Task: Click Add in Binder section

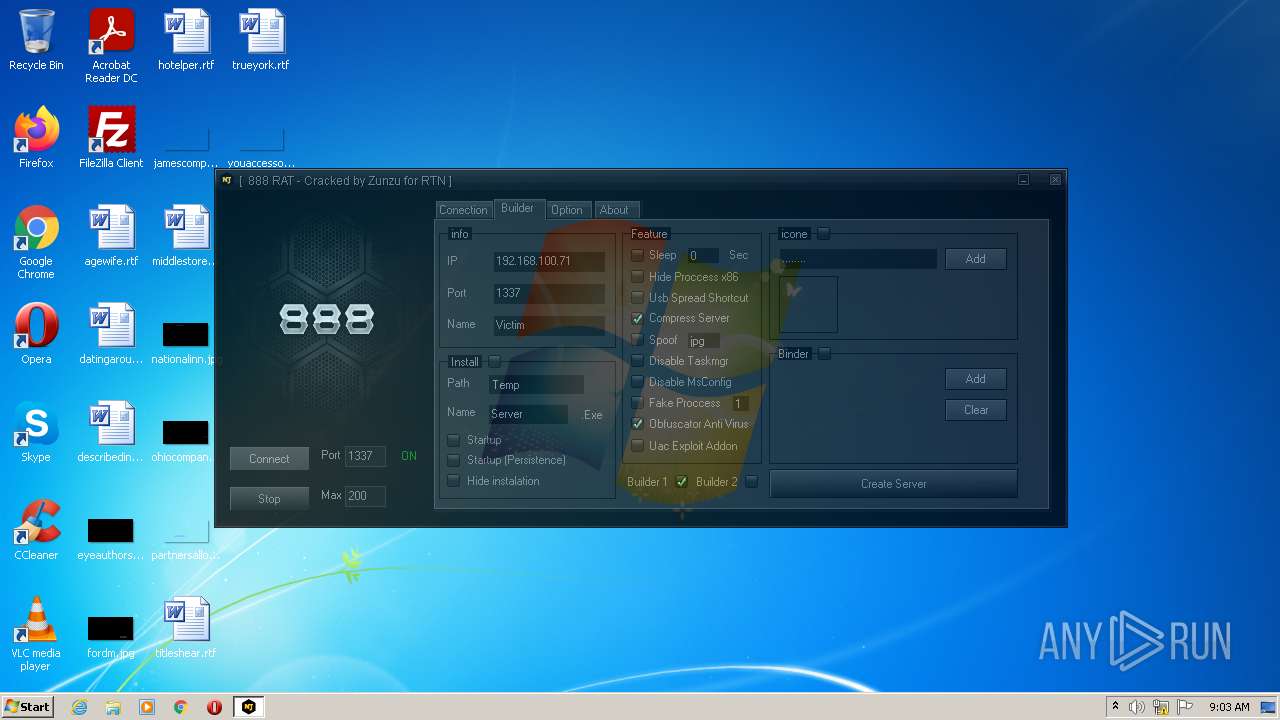Action: [976, 379]
